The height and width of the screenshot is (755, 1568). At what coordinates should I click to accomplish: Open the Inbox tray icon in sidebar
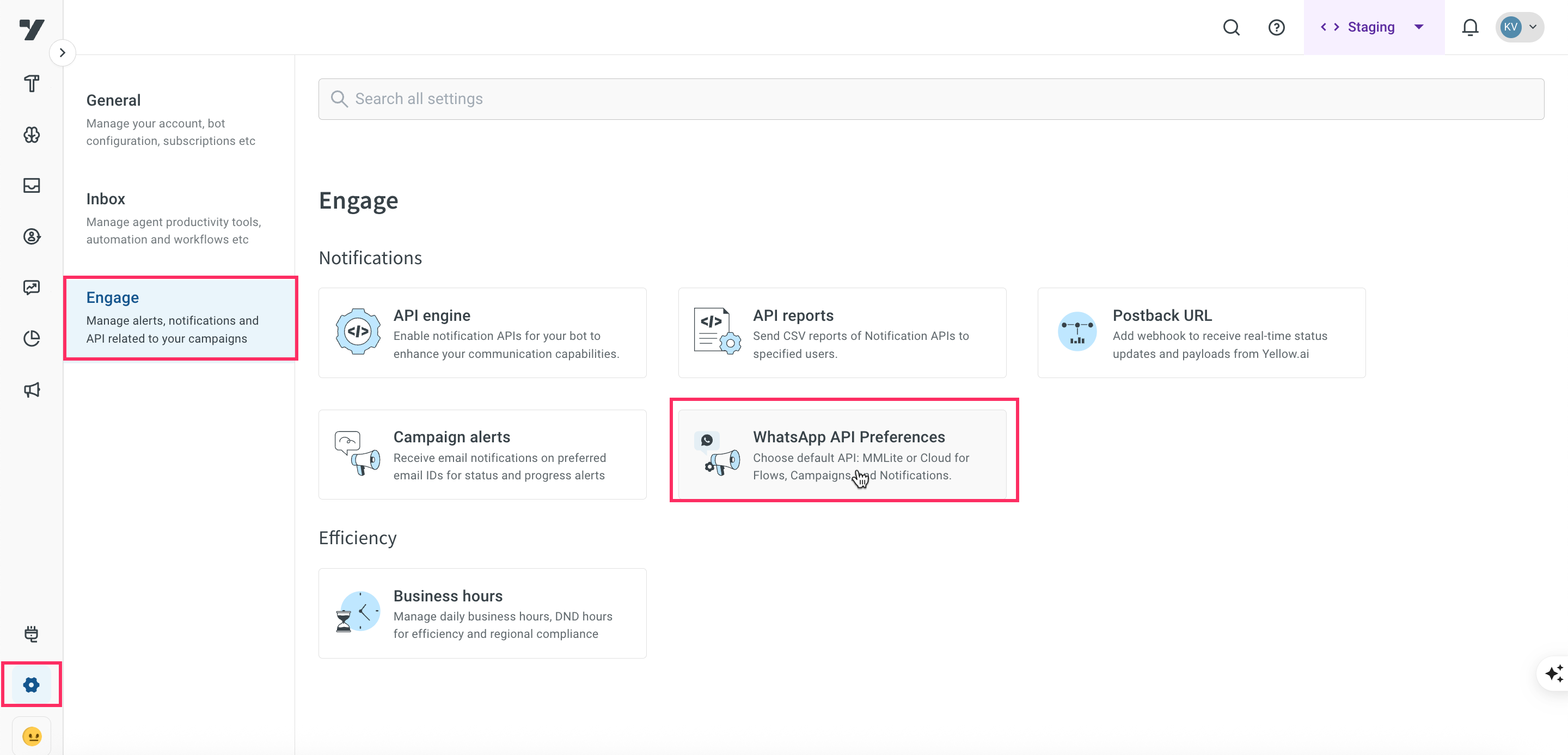[32, 186]
